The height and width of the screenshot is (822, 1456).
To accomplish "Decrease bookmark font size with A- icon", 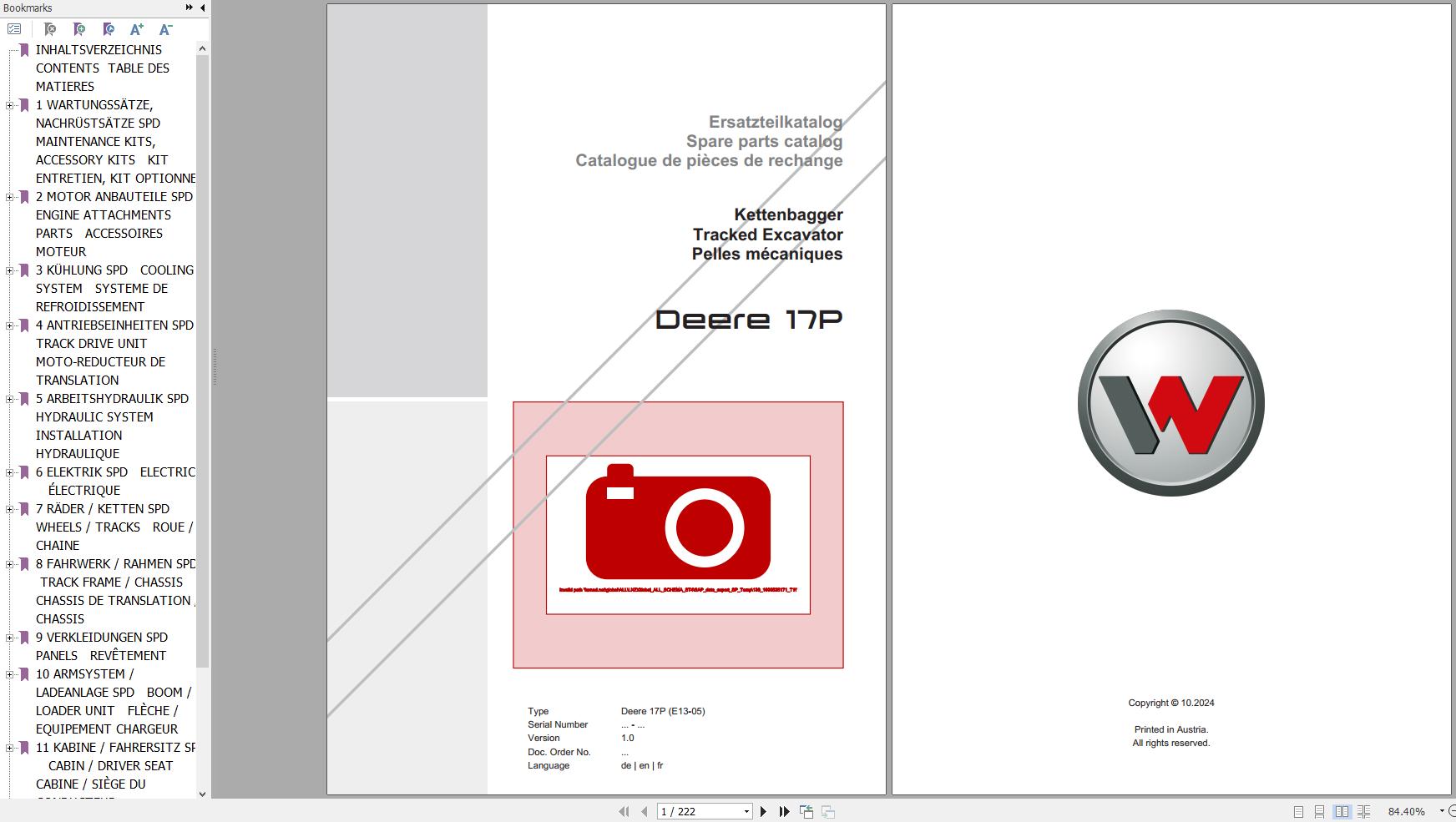I will pyautogui.click(x=165, y=29).
